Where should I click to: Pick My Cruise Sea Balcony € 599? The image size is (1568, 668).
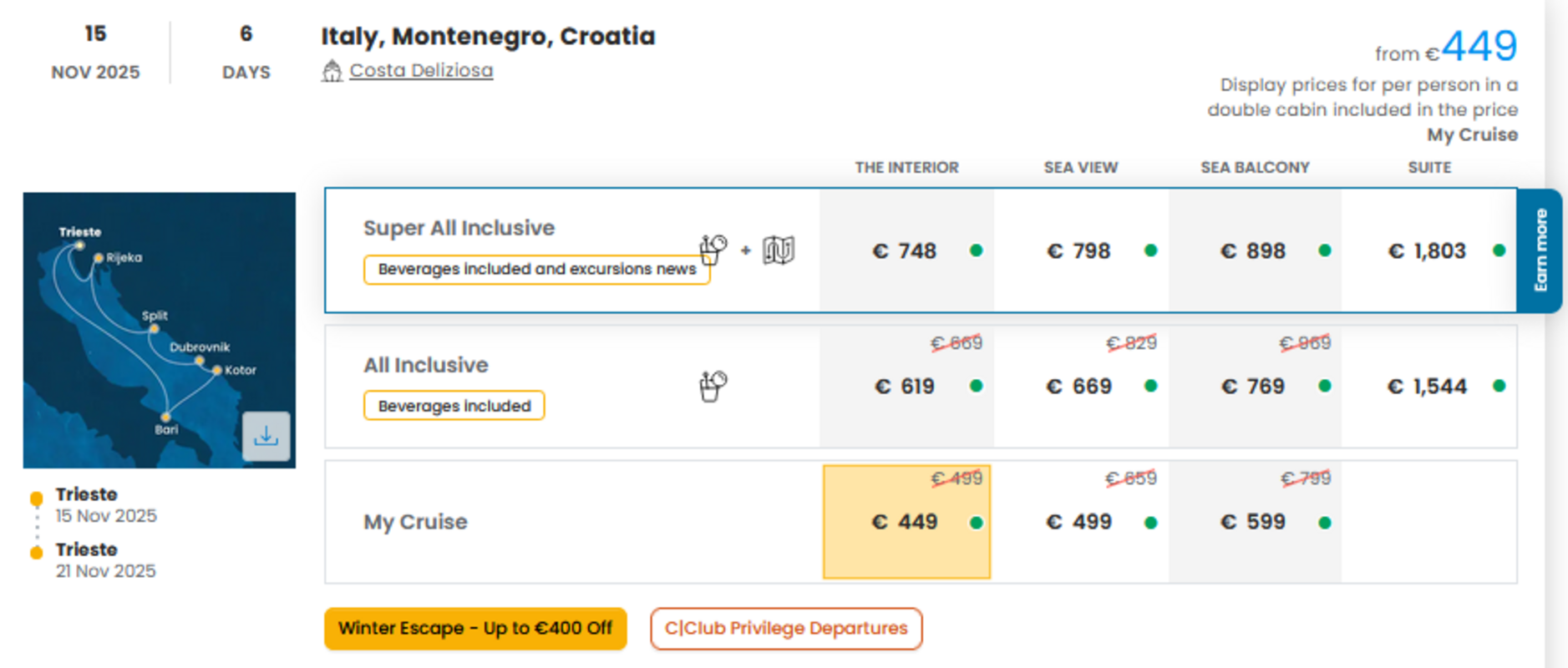[1255, 522]
